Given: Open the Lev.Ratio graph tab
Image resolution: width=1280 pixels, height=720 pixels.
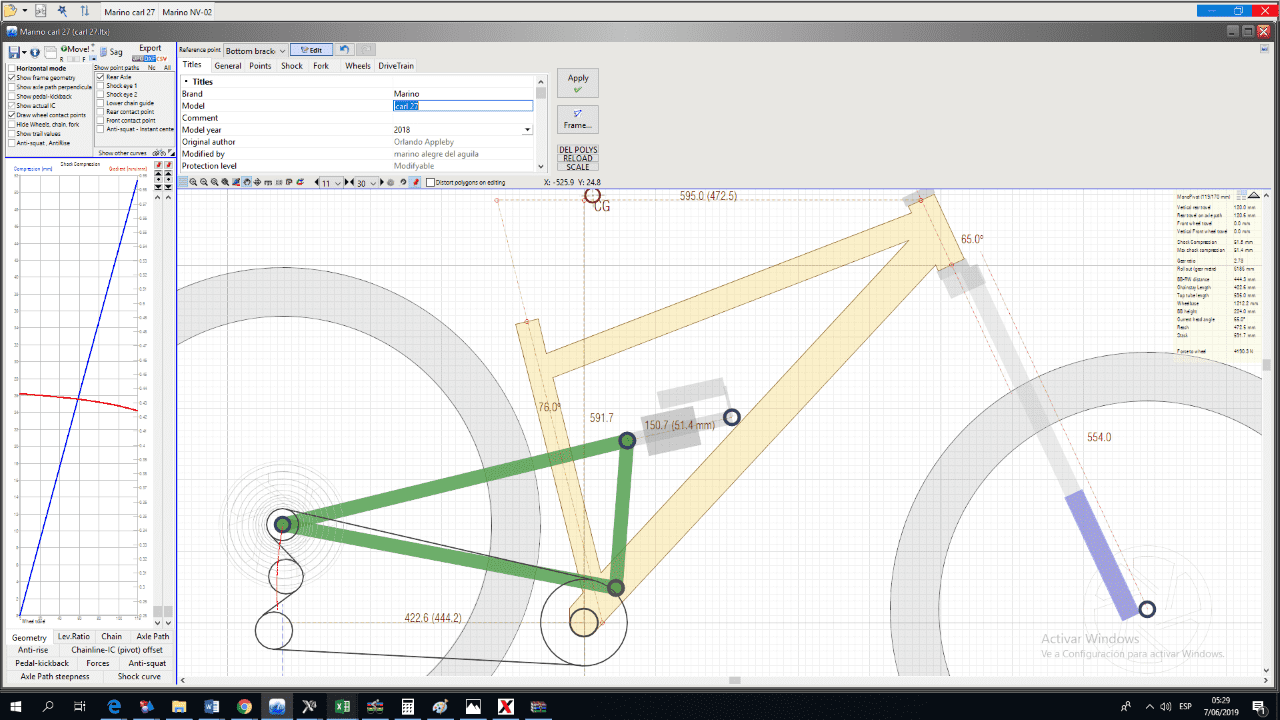Looking at the screenshot, I should click(73, 637).
